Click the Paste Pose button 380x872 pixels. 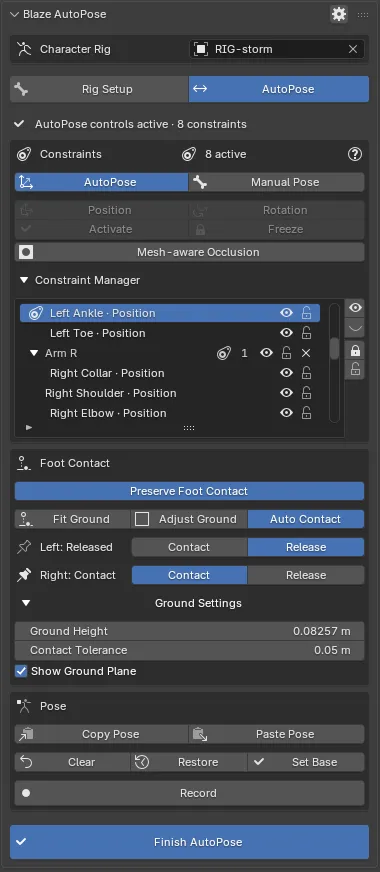pyautogui.click(x=277, y=734)
